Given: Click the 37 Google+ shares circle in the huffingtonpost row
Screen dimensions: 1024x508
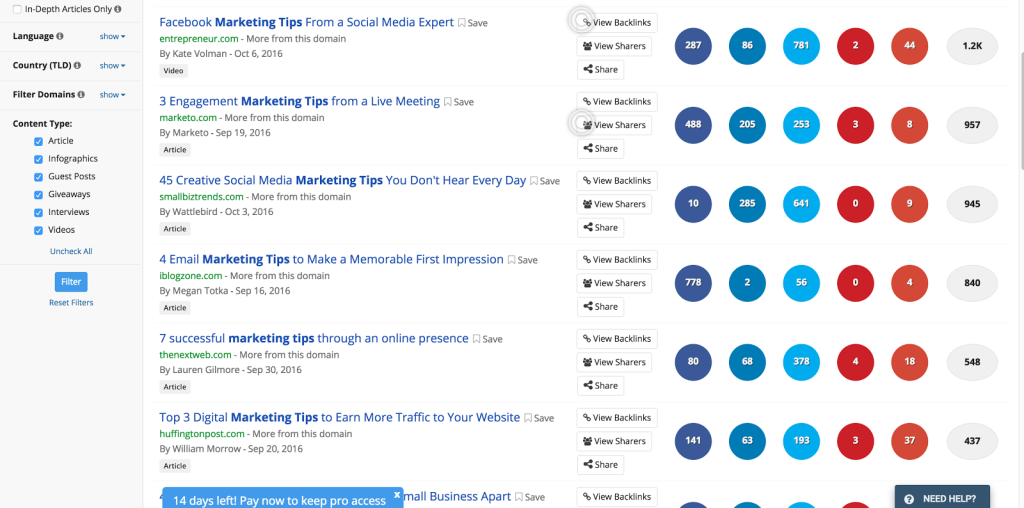Looking at the screenshot, I should pos(910,441).
